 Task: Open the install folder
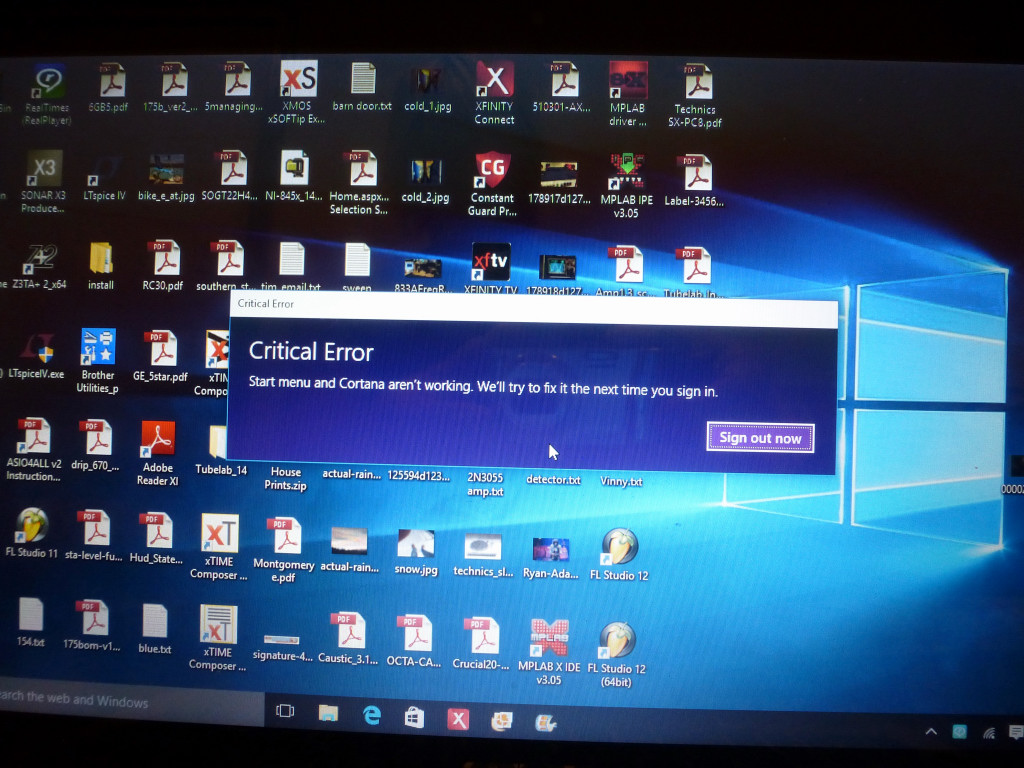[101, 266]
